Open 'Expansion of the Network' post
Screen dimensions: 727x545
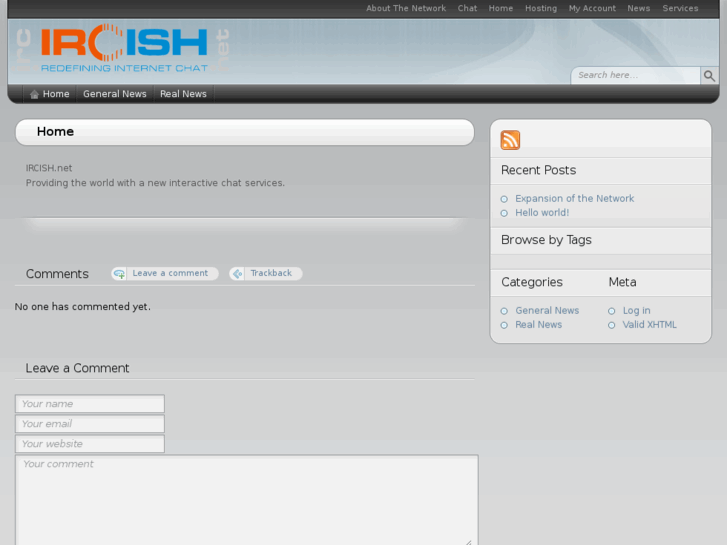(574, 199)
